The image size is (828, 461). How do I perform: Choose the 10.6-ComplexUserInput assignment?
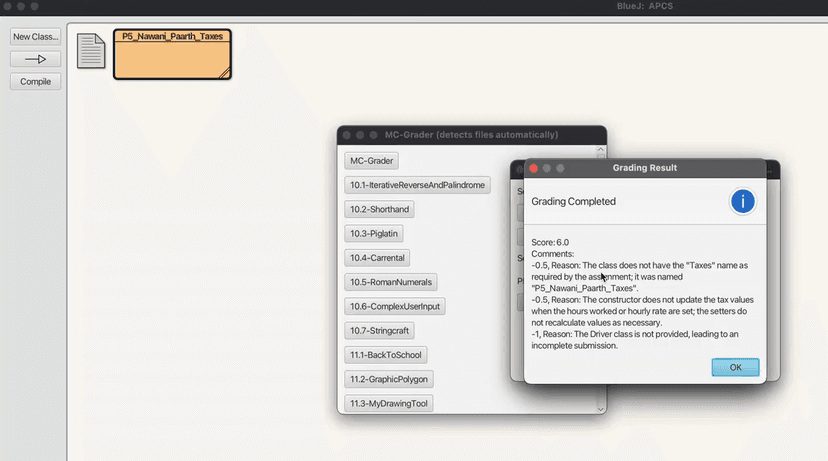click(x=395, y=306)
